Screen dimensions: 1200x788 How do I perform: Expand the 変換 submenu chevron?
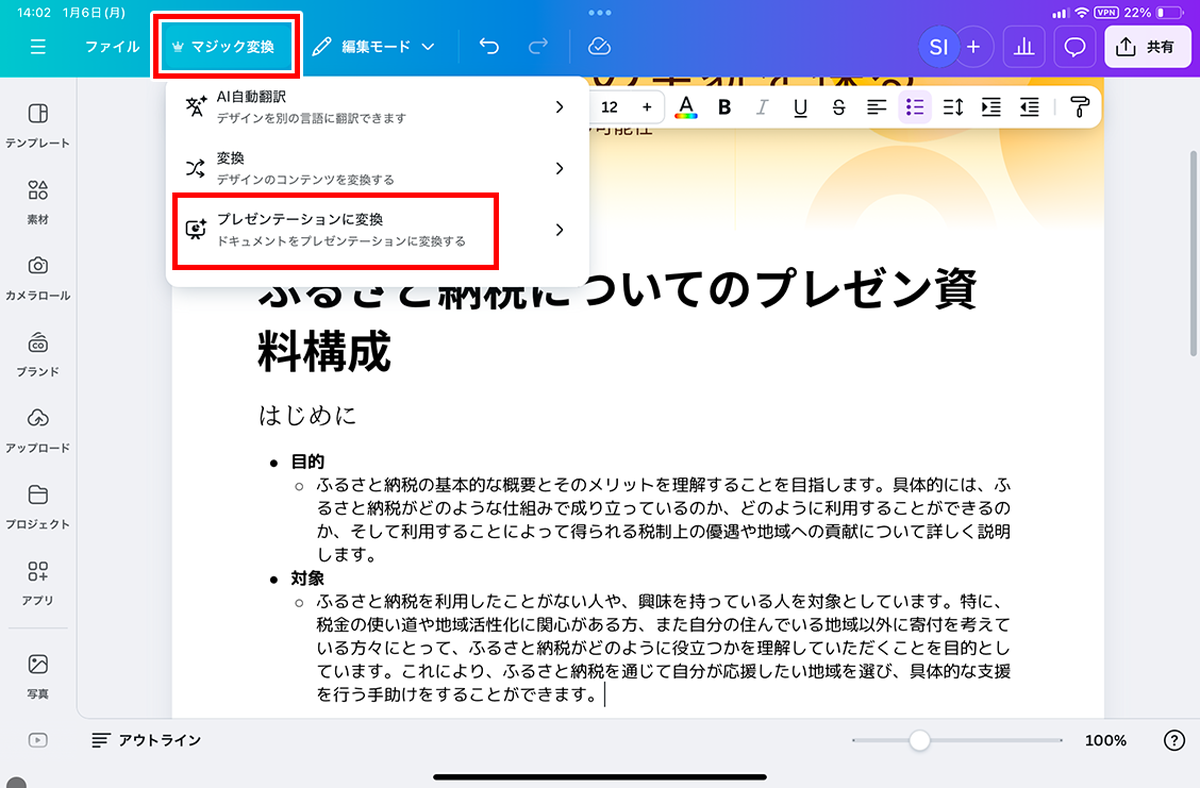559,168
